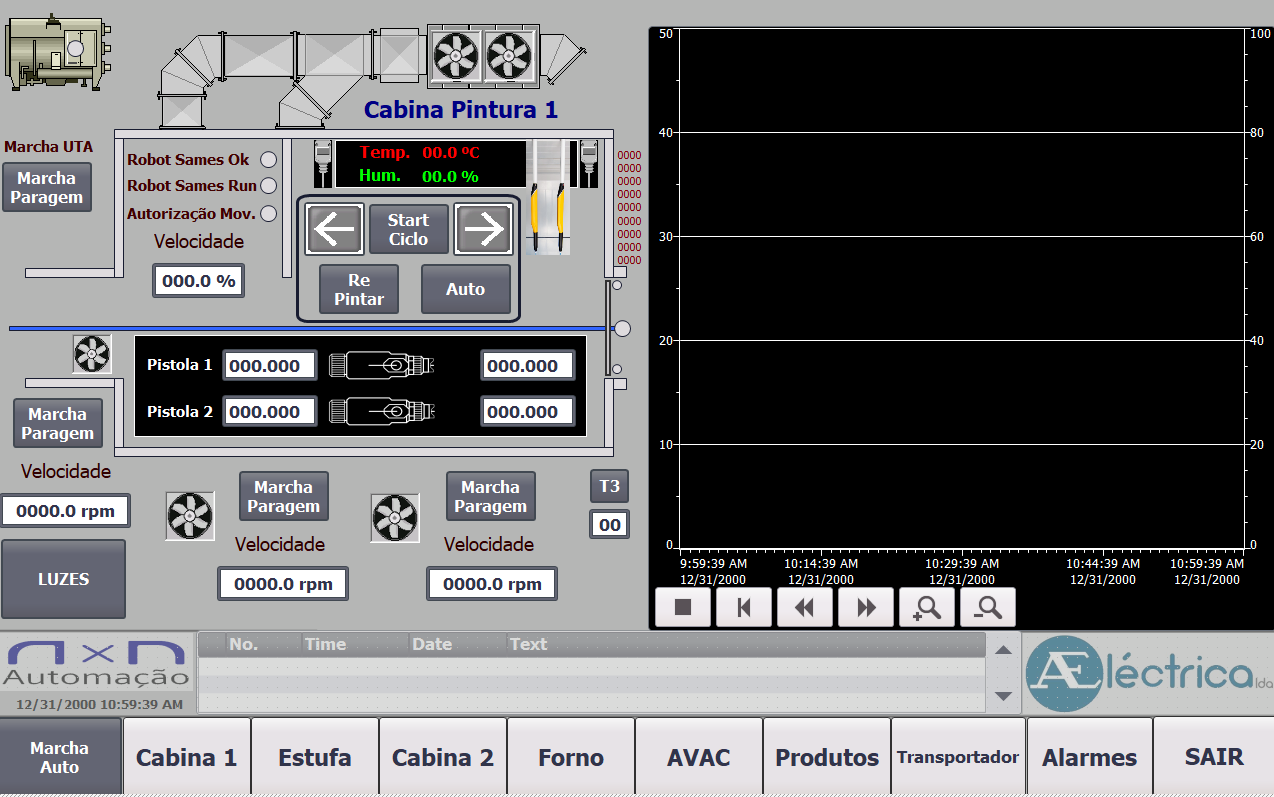Click the Robot Sames Ok indicator
Image resolution: width=1274 pixels, height=797 pixels.
268,160
